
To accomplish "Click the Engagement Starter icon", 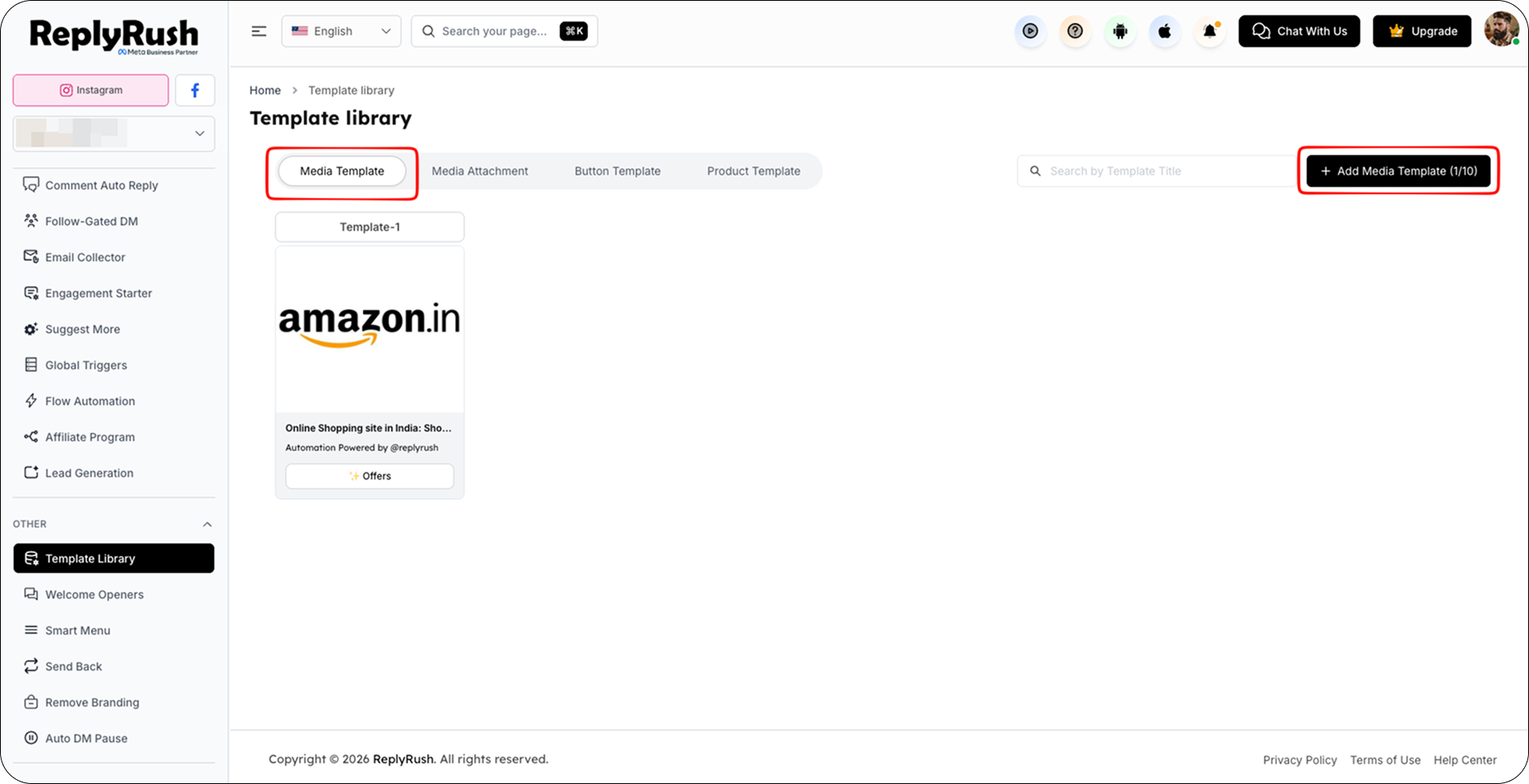I will [x=31, y=293].
